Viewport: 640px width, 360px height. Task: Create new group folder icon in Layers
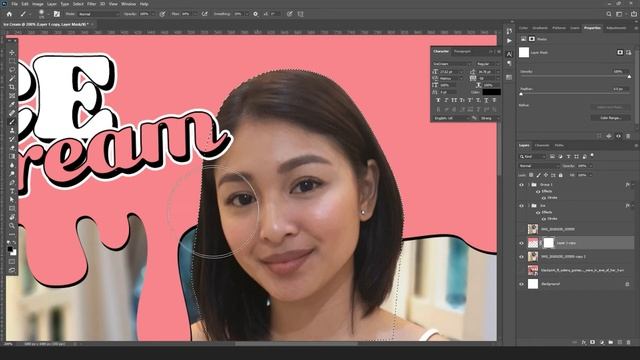tap(611, 342)
